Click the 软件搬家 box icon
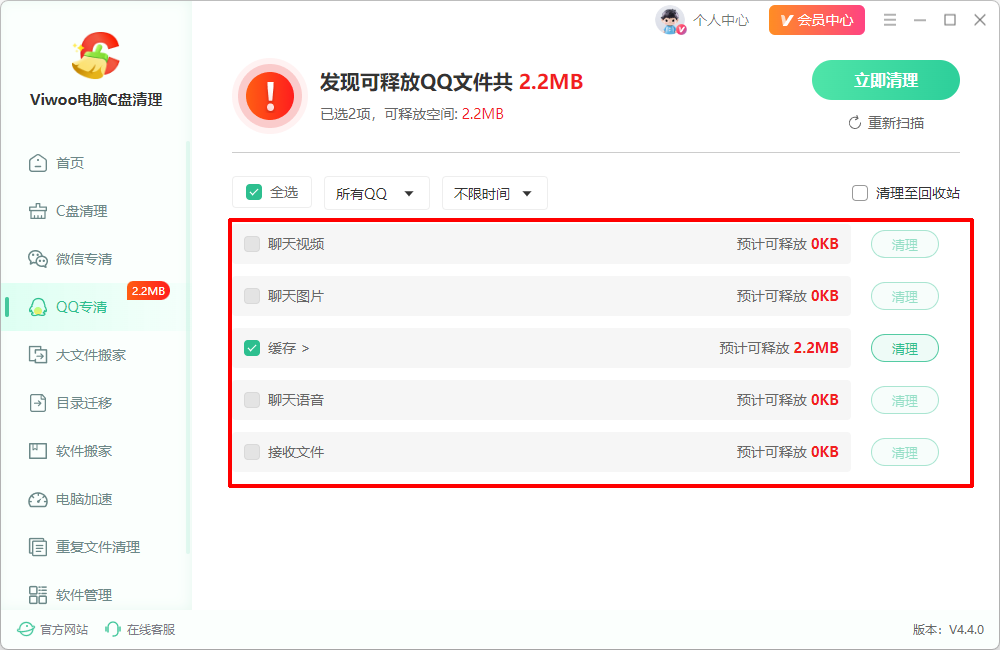The width and height of the screenshot is (1000, 650). (38, 451)
